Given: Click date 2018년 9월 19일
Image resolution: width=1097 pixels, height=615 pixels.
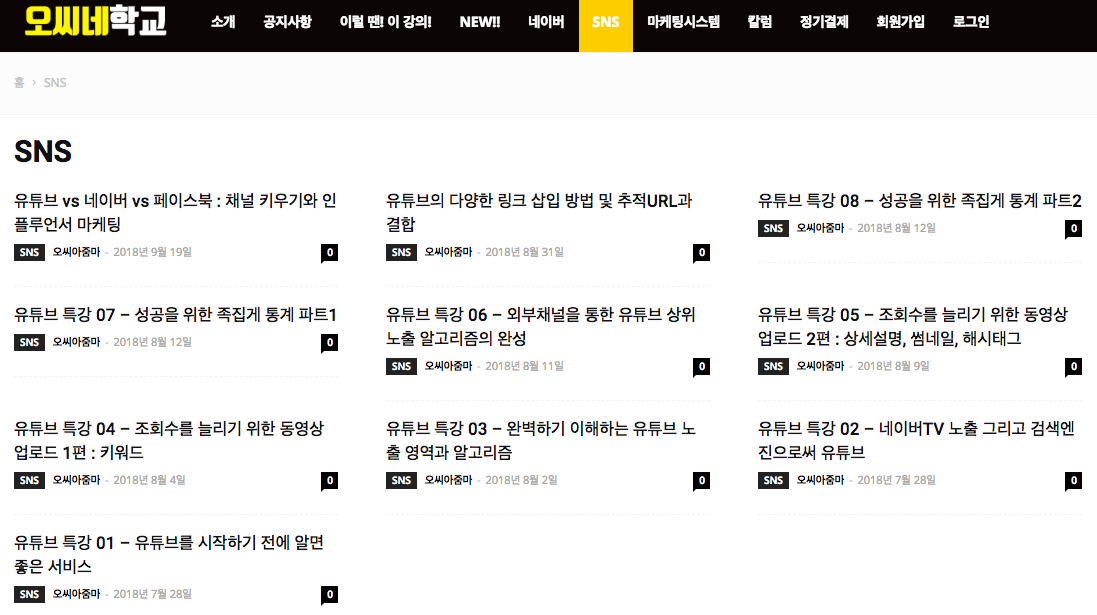Looking at the screenshot, I should (153, 252).
